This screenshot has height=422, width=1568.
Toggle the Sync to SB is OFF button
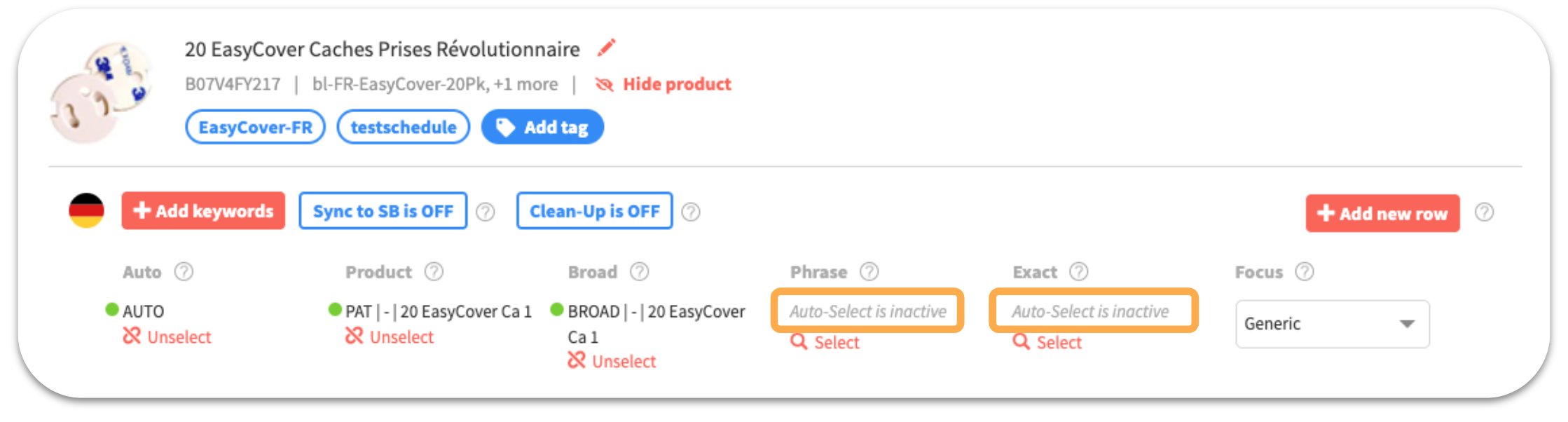(383, 211)
